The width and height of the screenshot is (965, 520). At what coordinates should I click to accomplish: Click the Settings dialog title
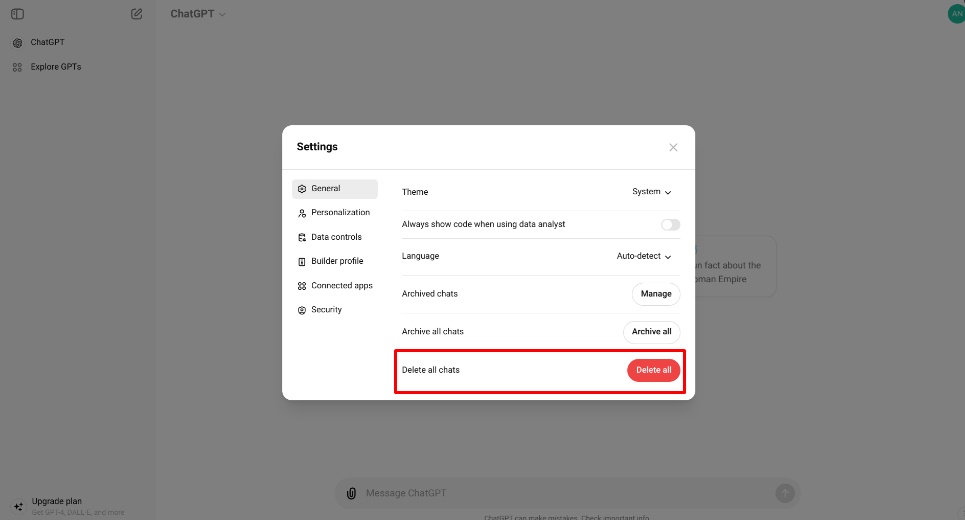click(x=317, y=147)
